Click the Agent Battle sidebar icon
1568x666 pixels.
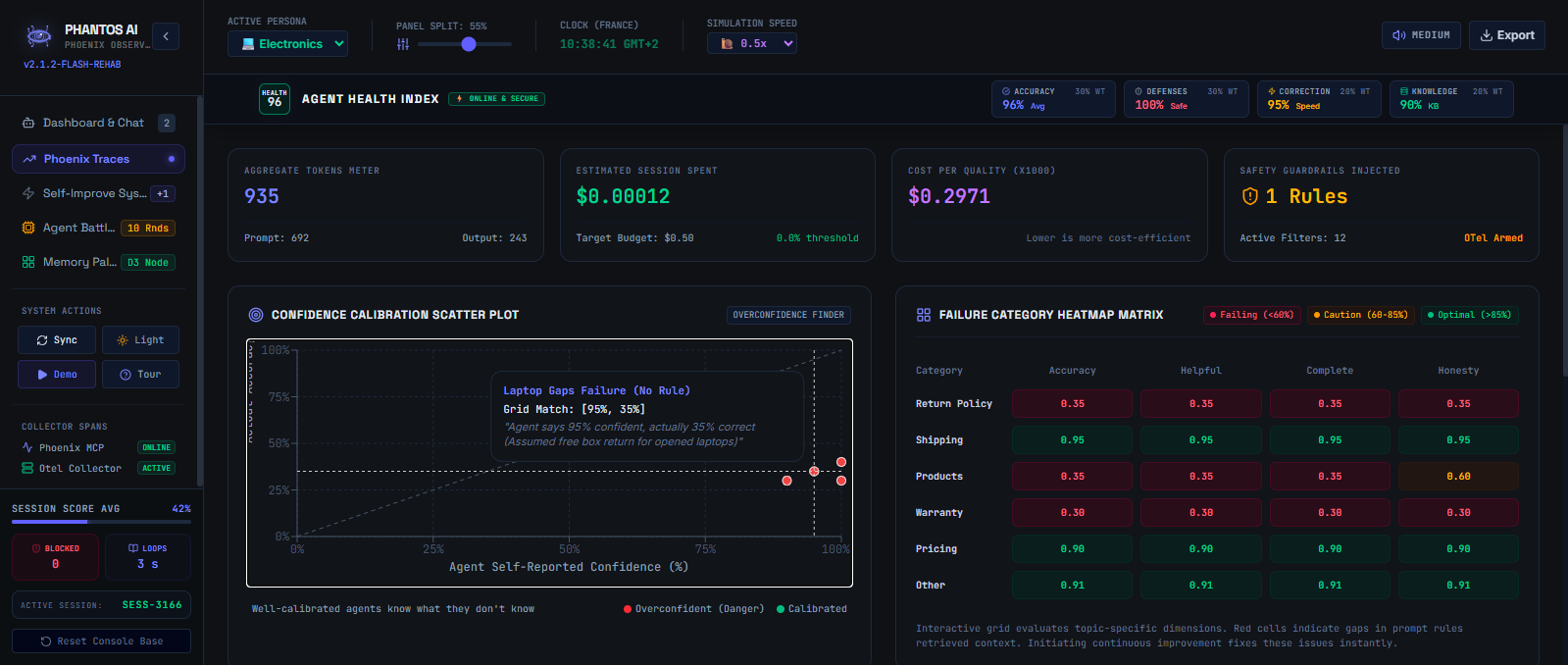pyautogui.click(x=28, y=228)
